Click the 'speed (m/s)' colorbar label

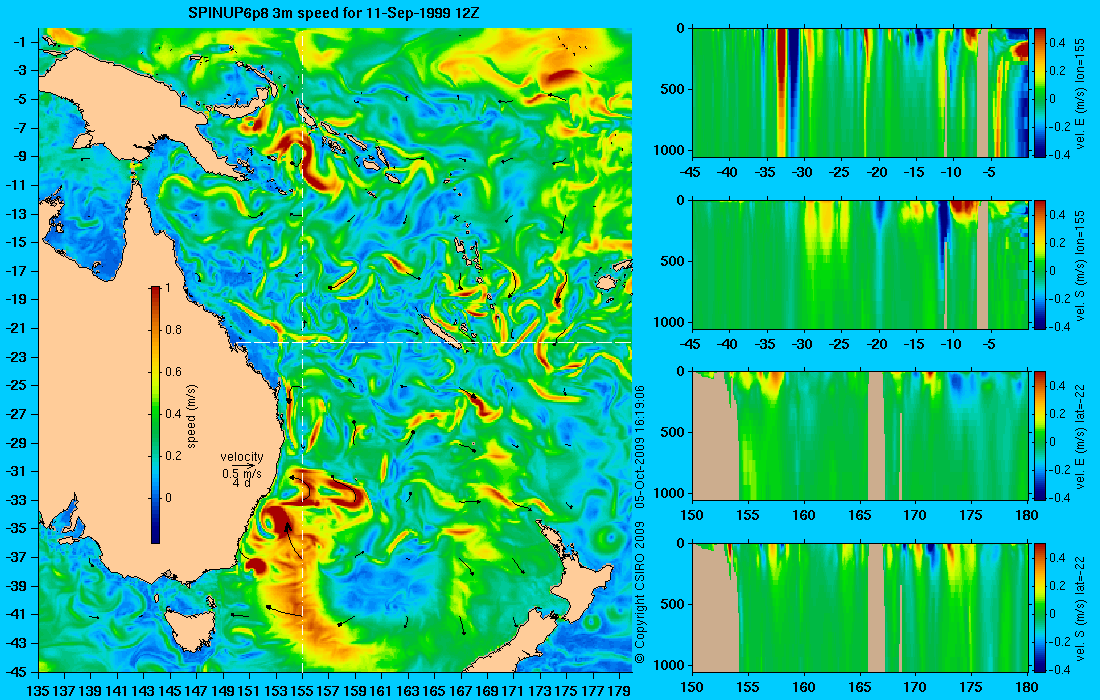pos(192,416)
